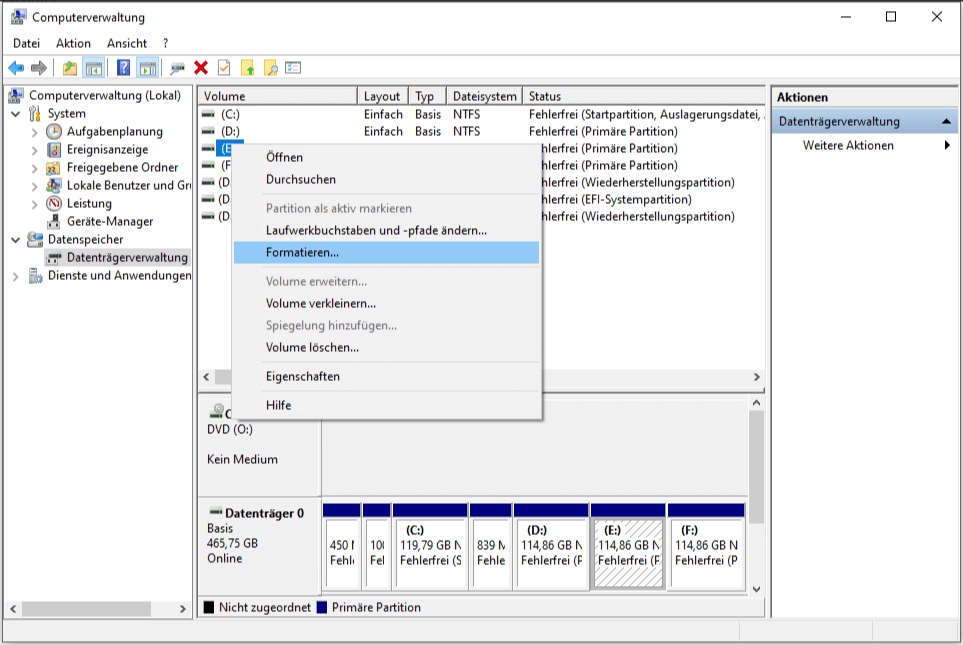This screenshot has height=645, width=963.
Task: Click the Dienste und Anwendungen icon
Action: click(x=35, y=276)
